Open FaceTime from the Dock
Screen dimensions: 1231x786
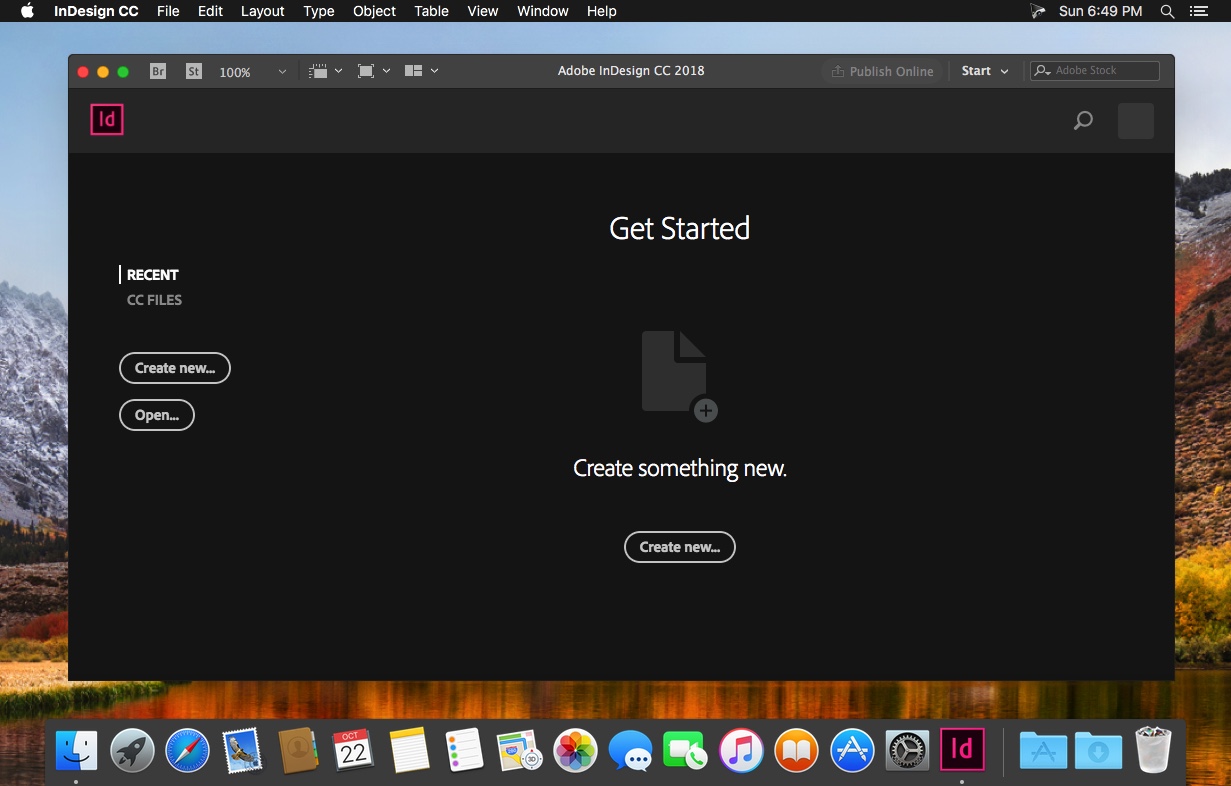[686, 750]
